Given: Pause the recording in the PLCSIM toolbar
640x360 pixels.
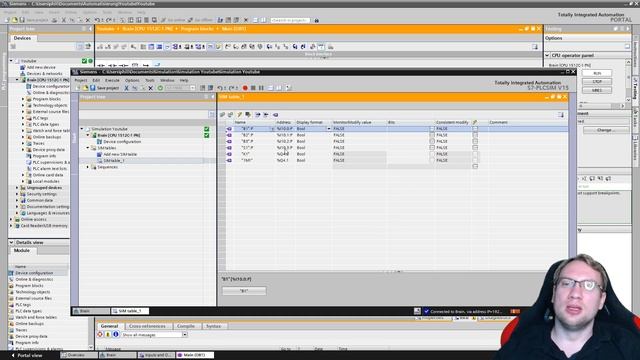Looking at the screenshot, I should tap(261, 88).
